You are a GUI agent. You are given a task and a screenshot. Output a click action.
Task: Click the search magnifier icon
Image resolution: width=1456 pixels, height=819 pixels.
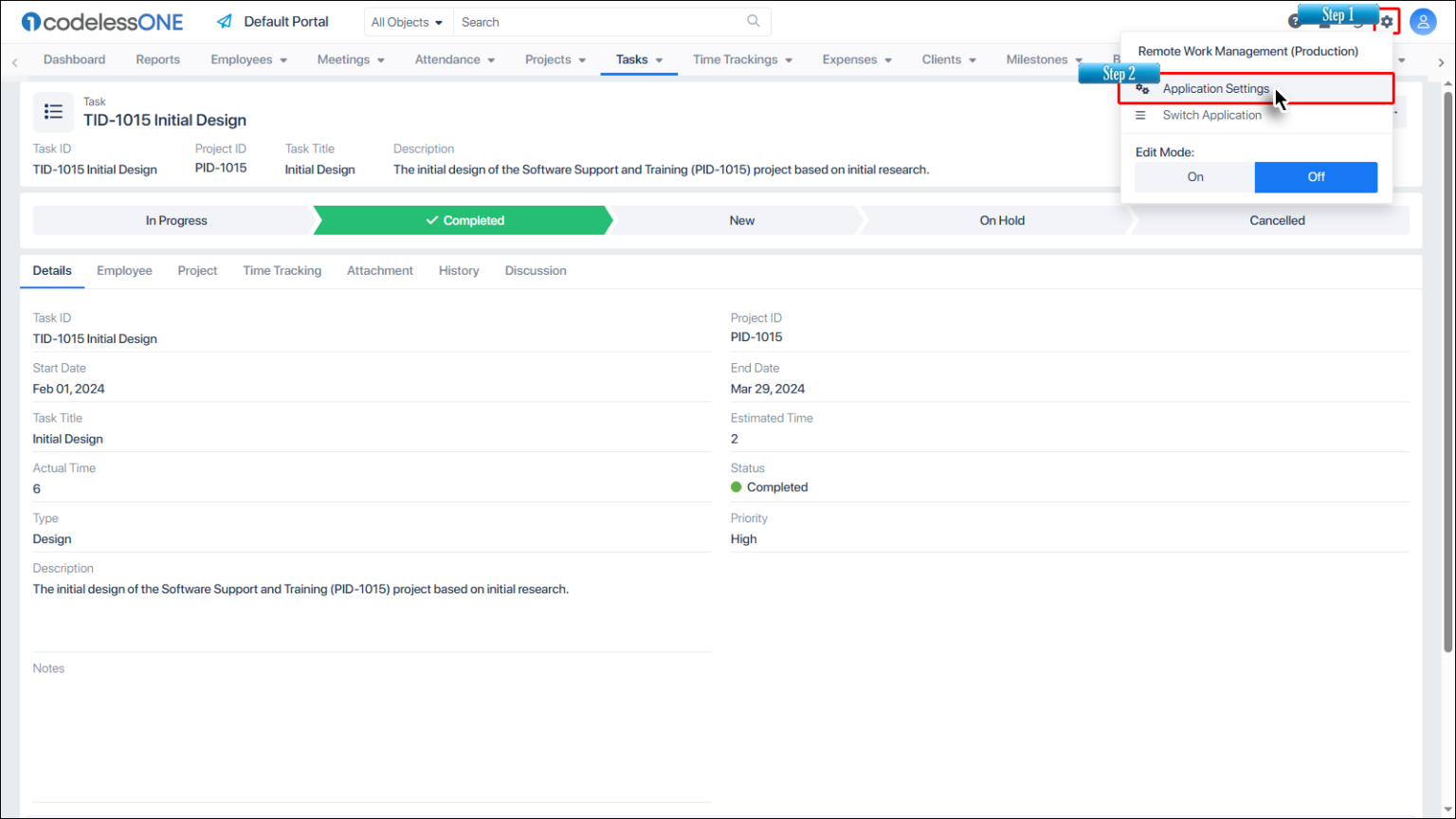click(x=754, y=21)
